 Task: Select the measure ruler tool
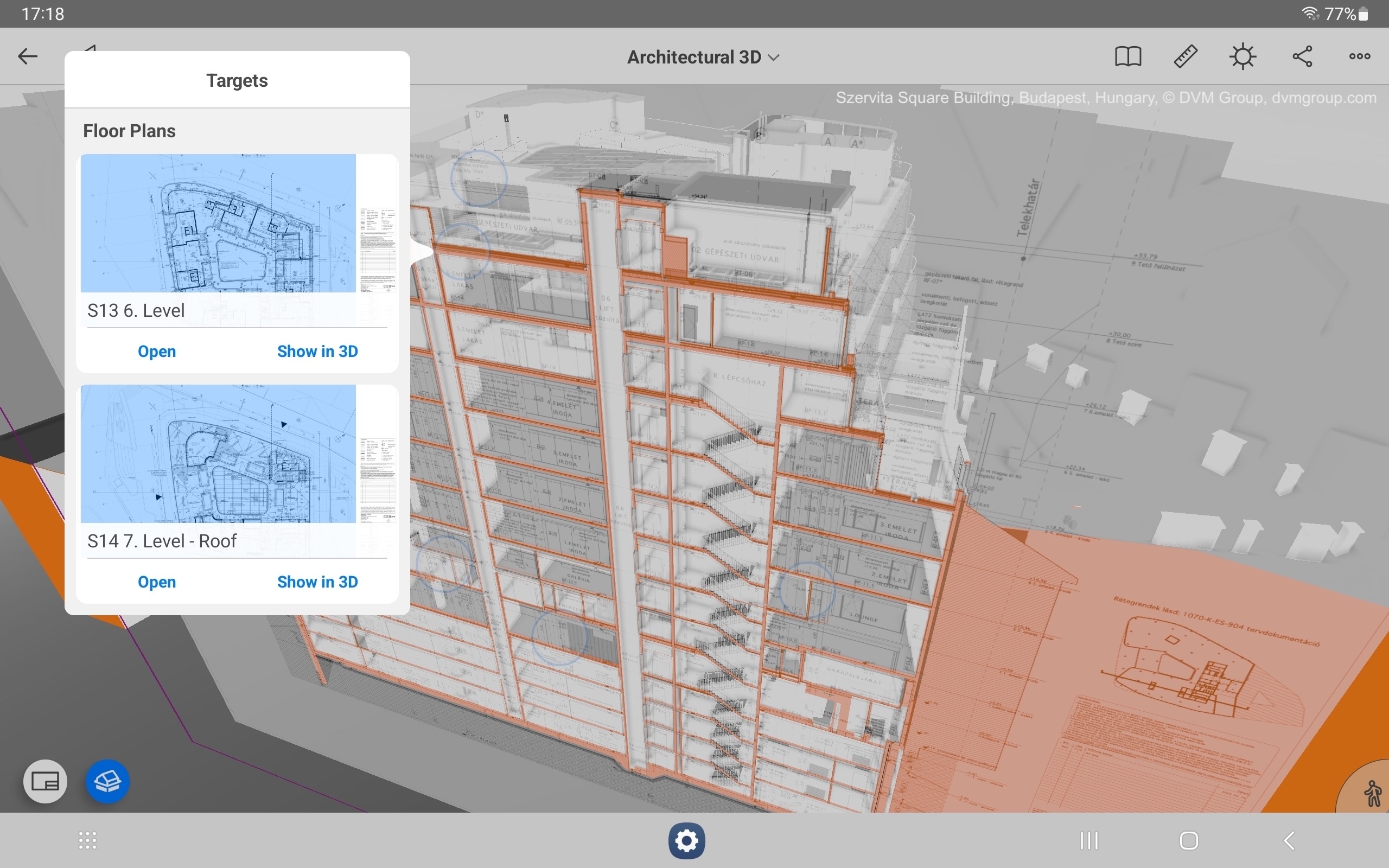pyautogui.click(x=1186, y=56)
